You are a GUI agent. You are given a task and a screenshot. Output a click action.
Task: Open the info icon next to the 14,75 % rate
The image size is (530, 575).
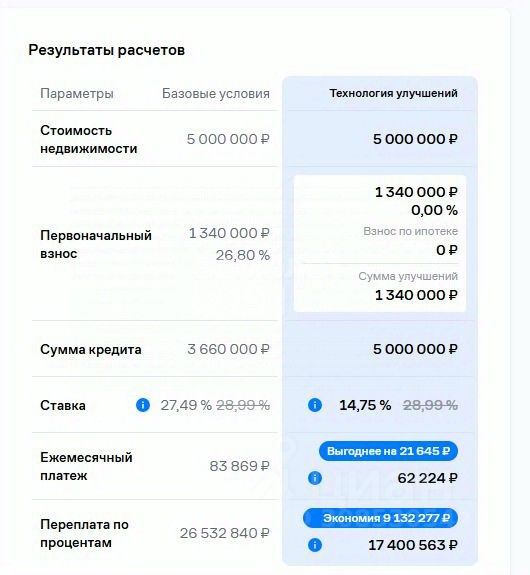tap(315, 405)
